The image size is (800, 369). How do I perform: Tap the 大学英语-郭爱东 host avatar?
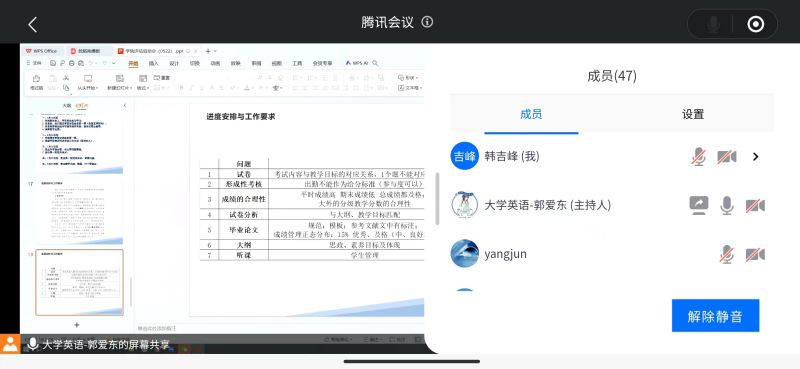coord(464,205)
